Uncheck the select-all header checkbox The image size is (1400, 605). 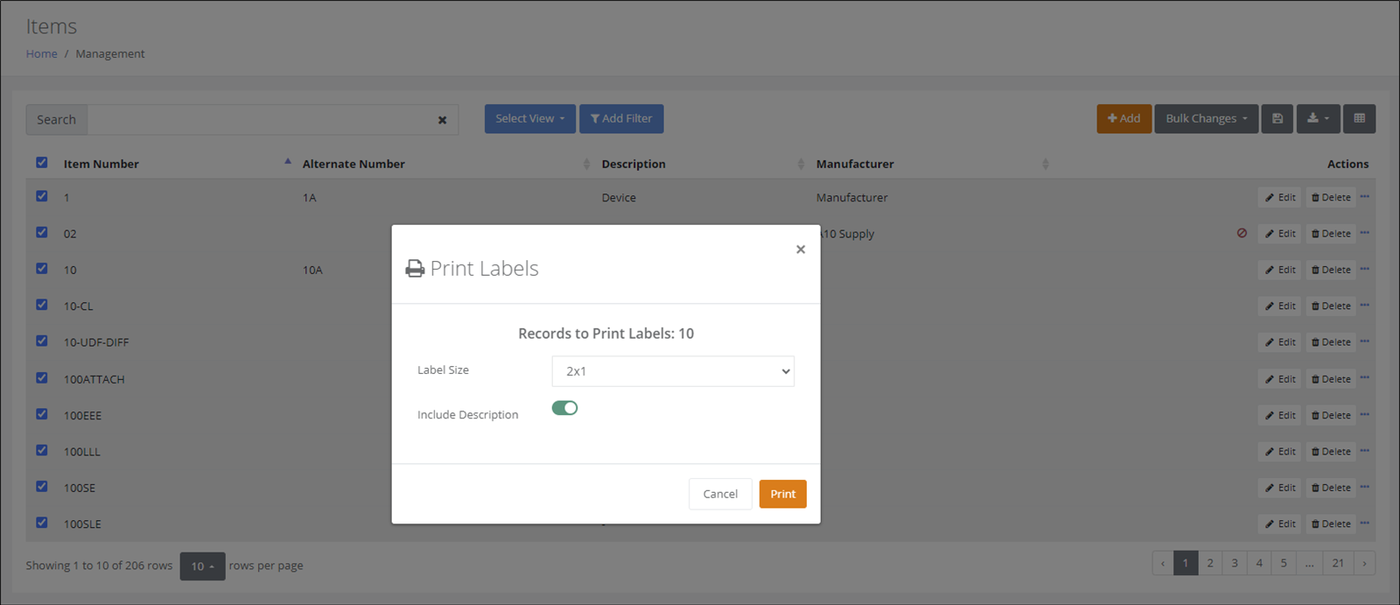point(41,162)
